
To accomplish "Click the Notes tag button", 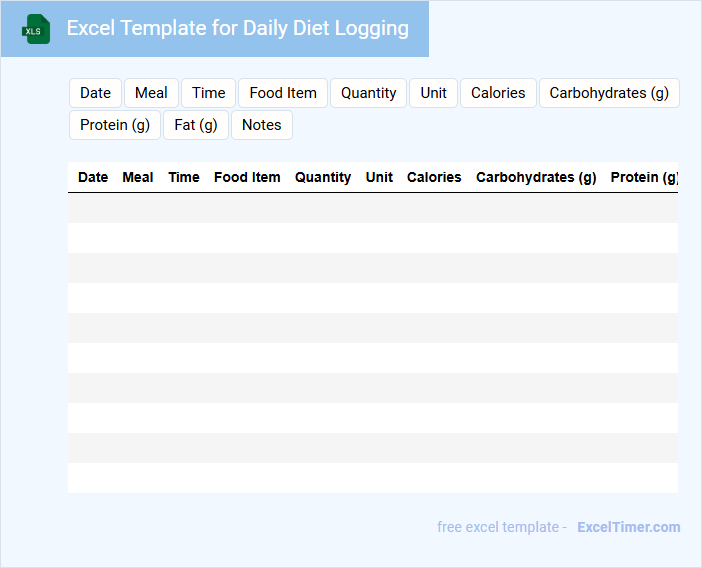I will click(262, 125).
